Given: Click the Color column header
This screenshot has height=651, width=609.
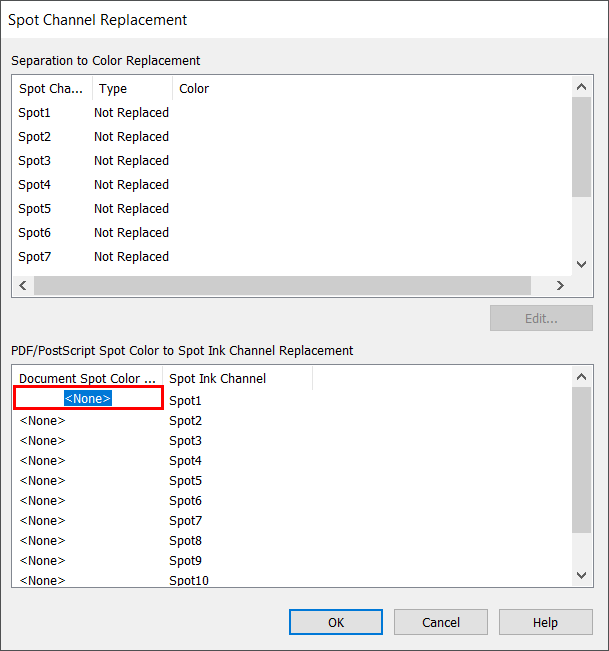Looking at the screenshot, I should tap(194, 89).
